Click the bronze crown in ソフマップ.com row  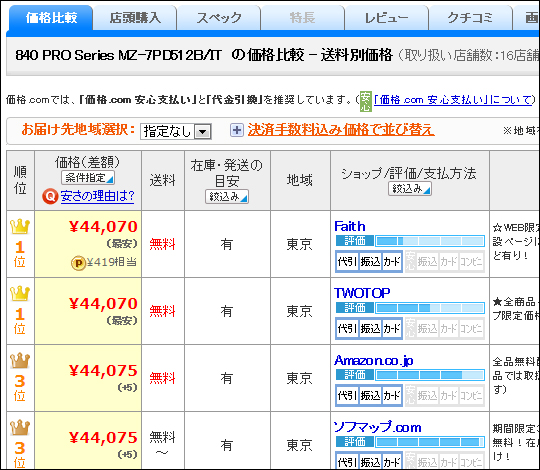tap(20, 427)
